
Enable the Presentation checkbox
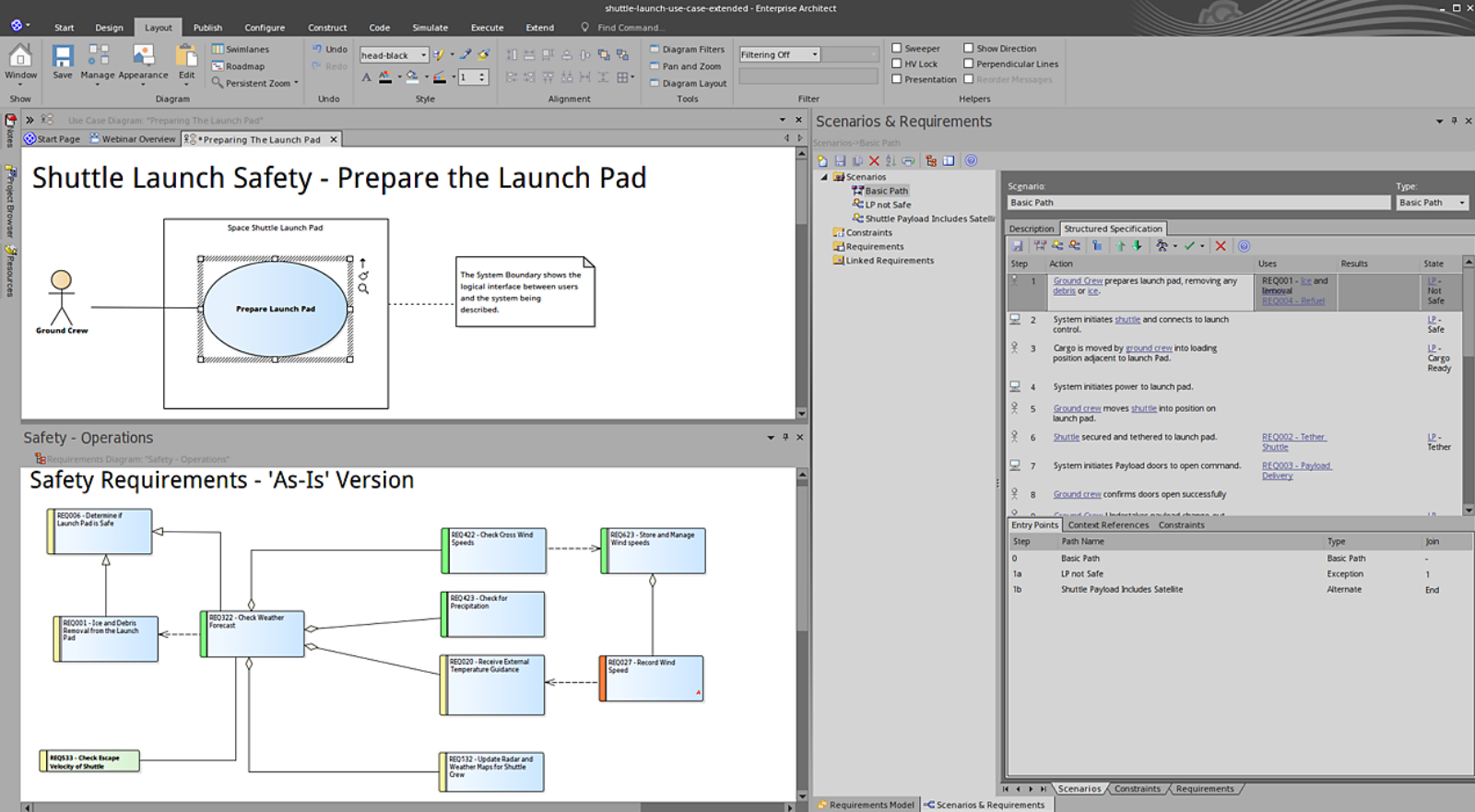tap(896, 79)
